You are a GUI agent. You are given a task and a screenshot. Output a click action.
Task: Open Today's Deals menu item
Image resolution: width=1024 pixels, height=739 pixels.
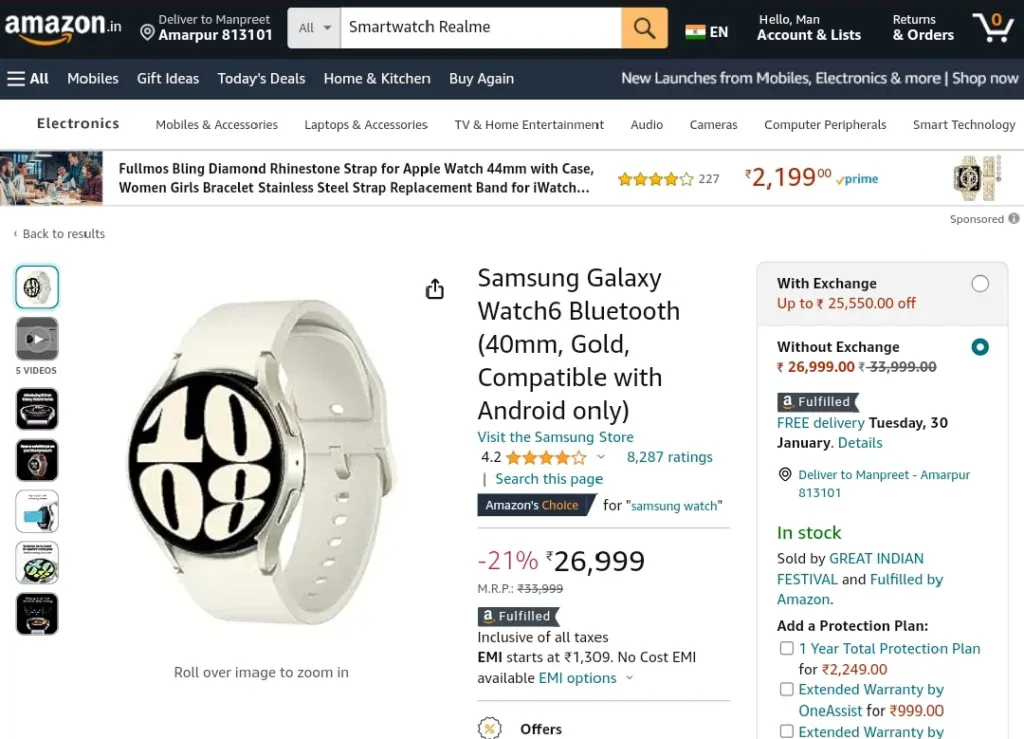coord(261,79)
